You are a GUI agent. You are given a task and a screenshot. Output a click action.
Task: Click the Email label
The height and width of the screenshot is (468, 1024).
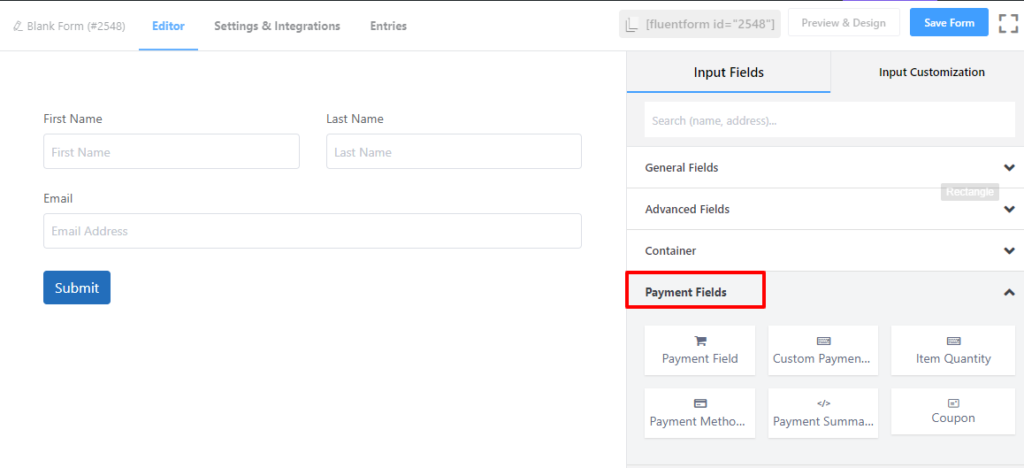[58, 198]
